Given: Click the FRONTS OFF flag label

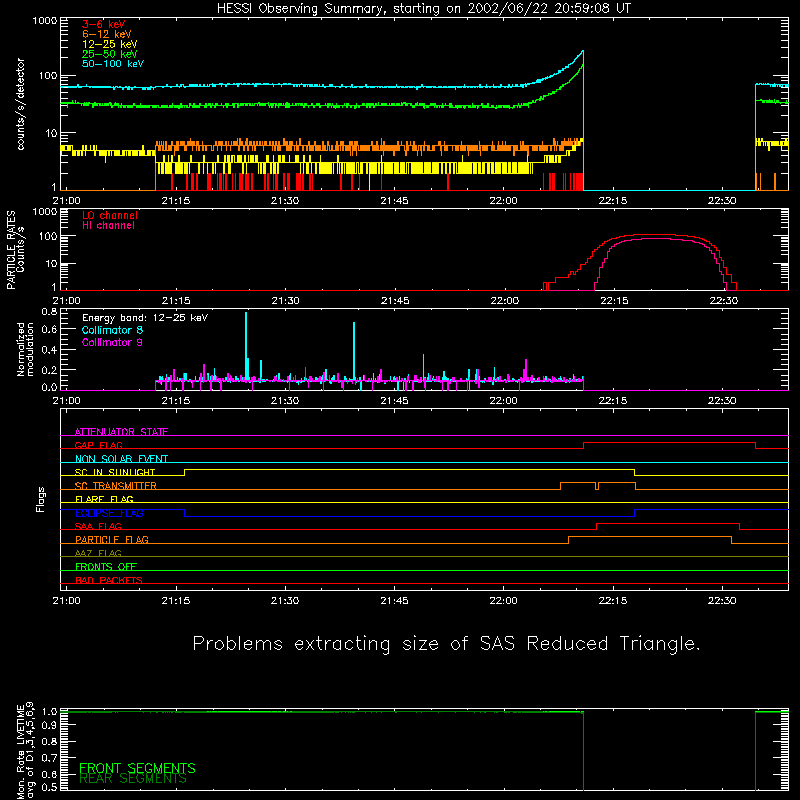Looking at the screenshot, I should pyautogui.click(x=106, y=567).
